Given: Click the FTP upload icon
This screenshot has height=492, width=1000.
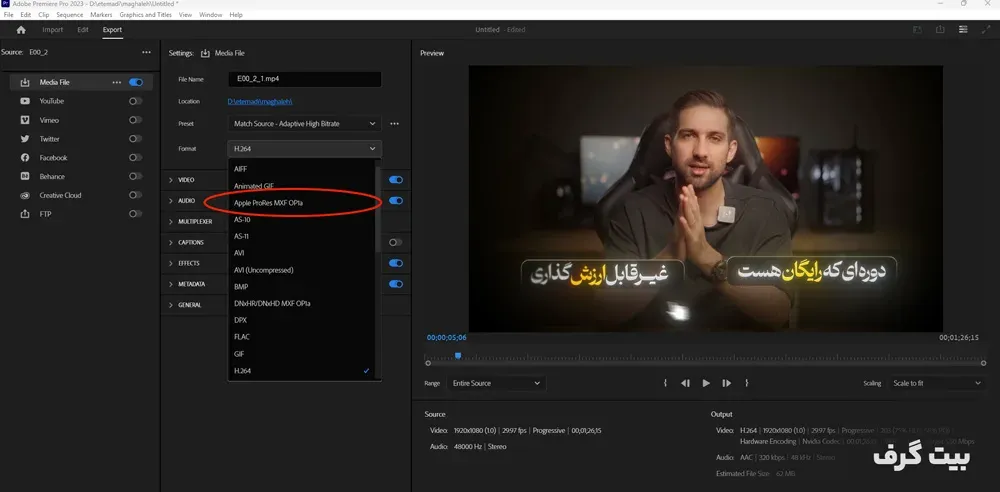Looking at the screenshot, I should pyautogui.click(x=25, y=214).
